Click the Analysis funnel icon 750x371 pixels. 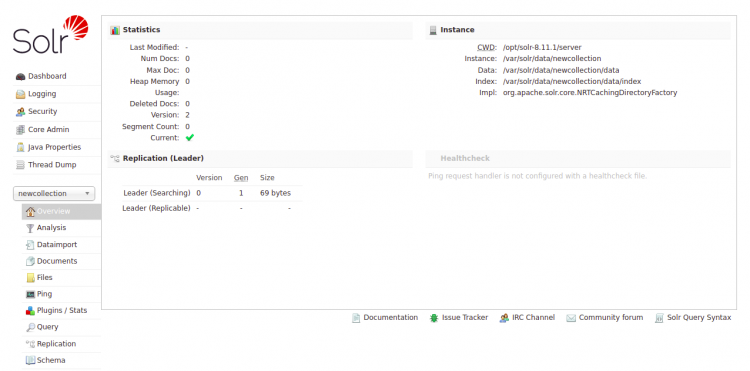coord(30,228)
